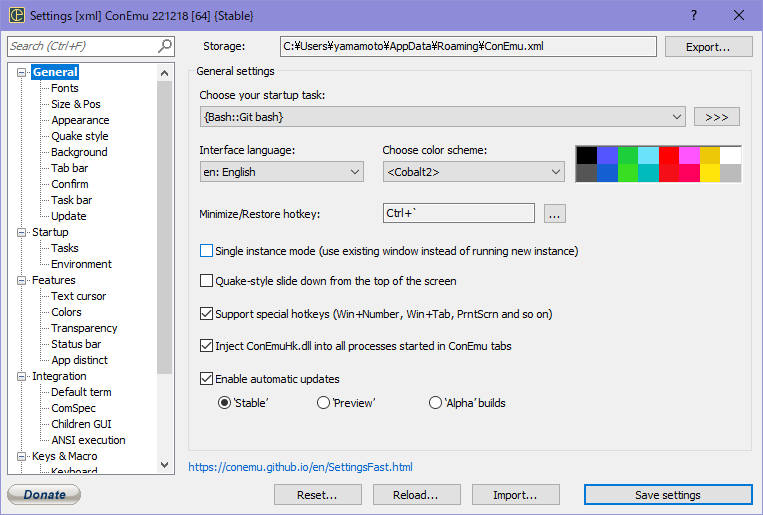Click the Export... button
The height and width of the screenshot is (515, 763).
coord(708,47)
